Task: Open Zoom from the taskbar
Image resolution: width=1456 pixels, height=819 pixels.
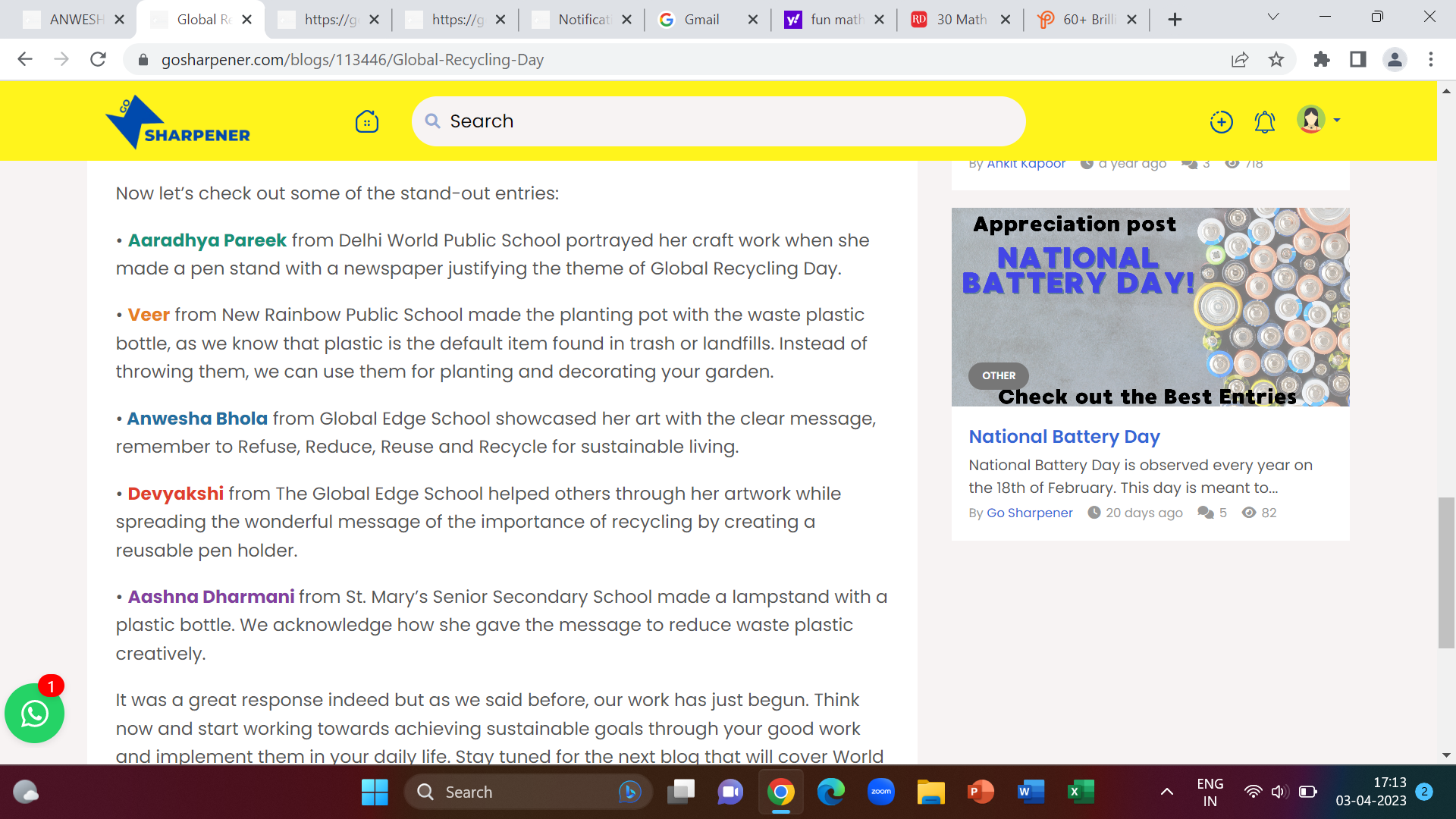Action: coord(880,792)
